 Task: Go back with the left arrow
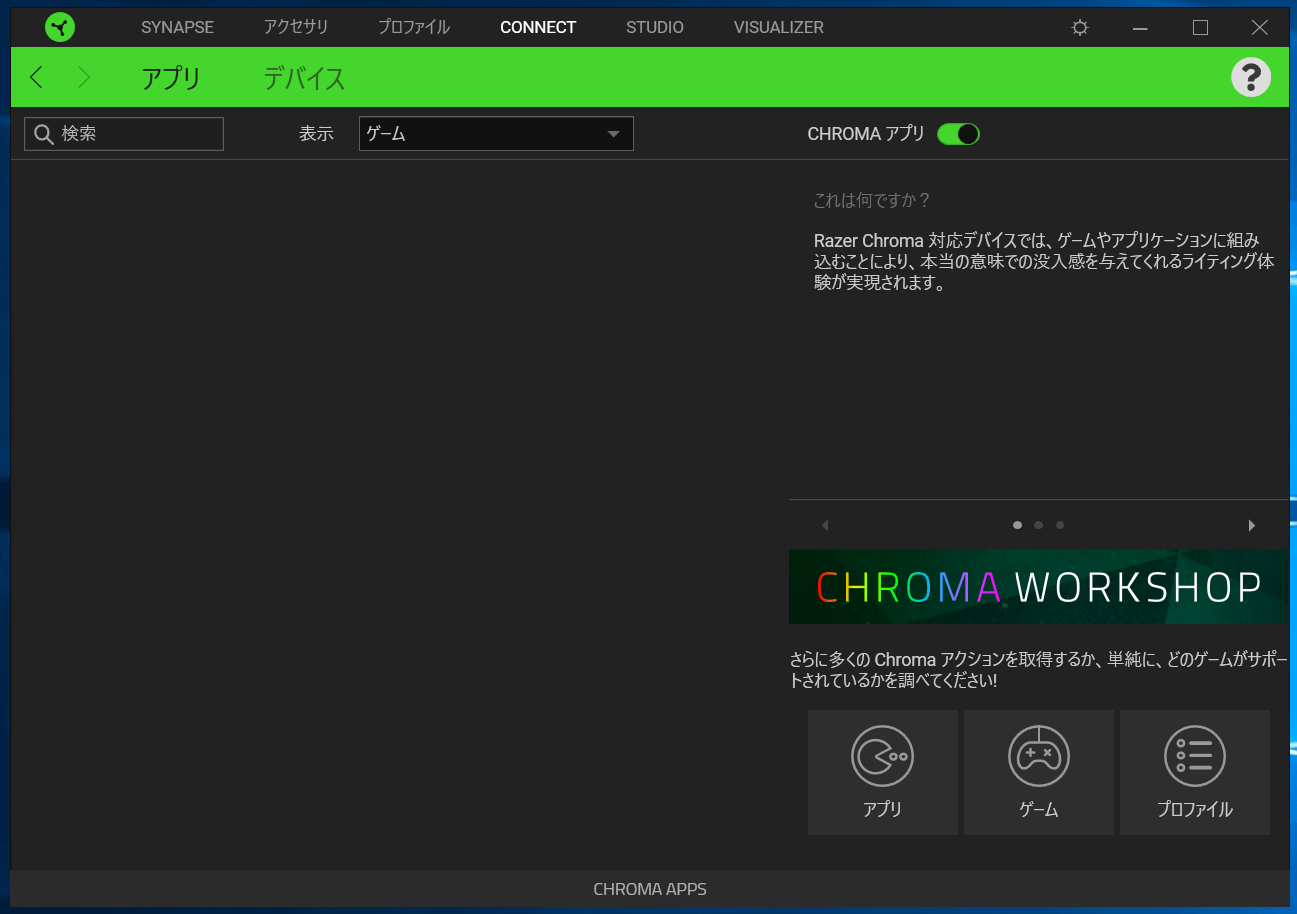coord(36,77)
